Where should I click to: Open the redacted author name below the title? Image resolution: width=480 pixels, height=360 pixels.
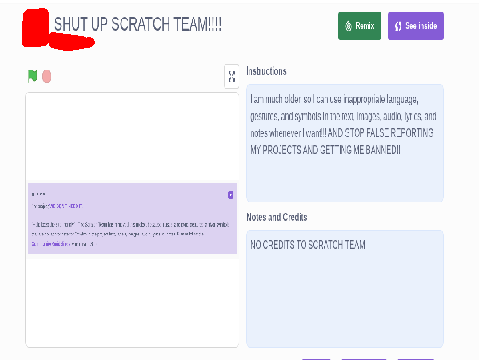click(x=72, y=42)
